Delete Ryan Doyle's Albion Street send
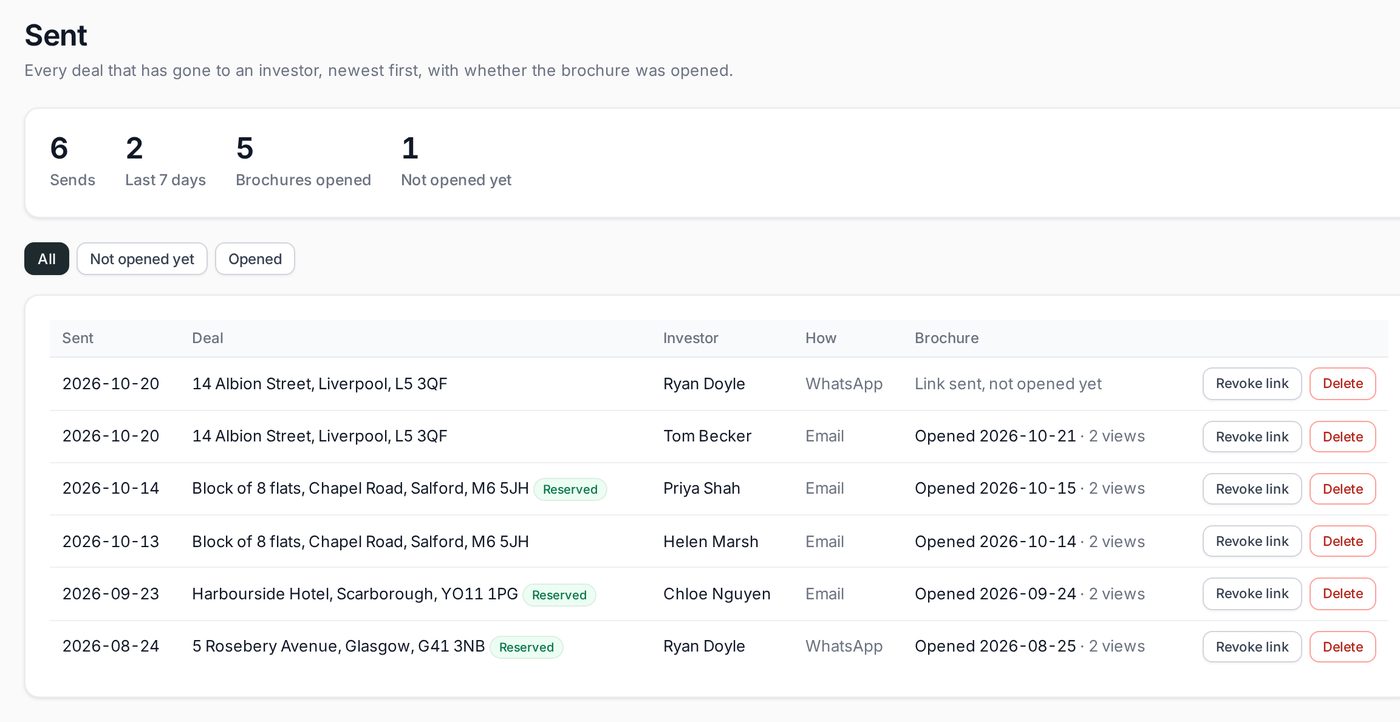1400x722 pixels. pyautogui.click(x=1343, y=384)
